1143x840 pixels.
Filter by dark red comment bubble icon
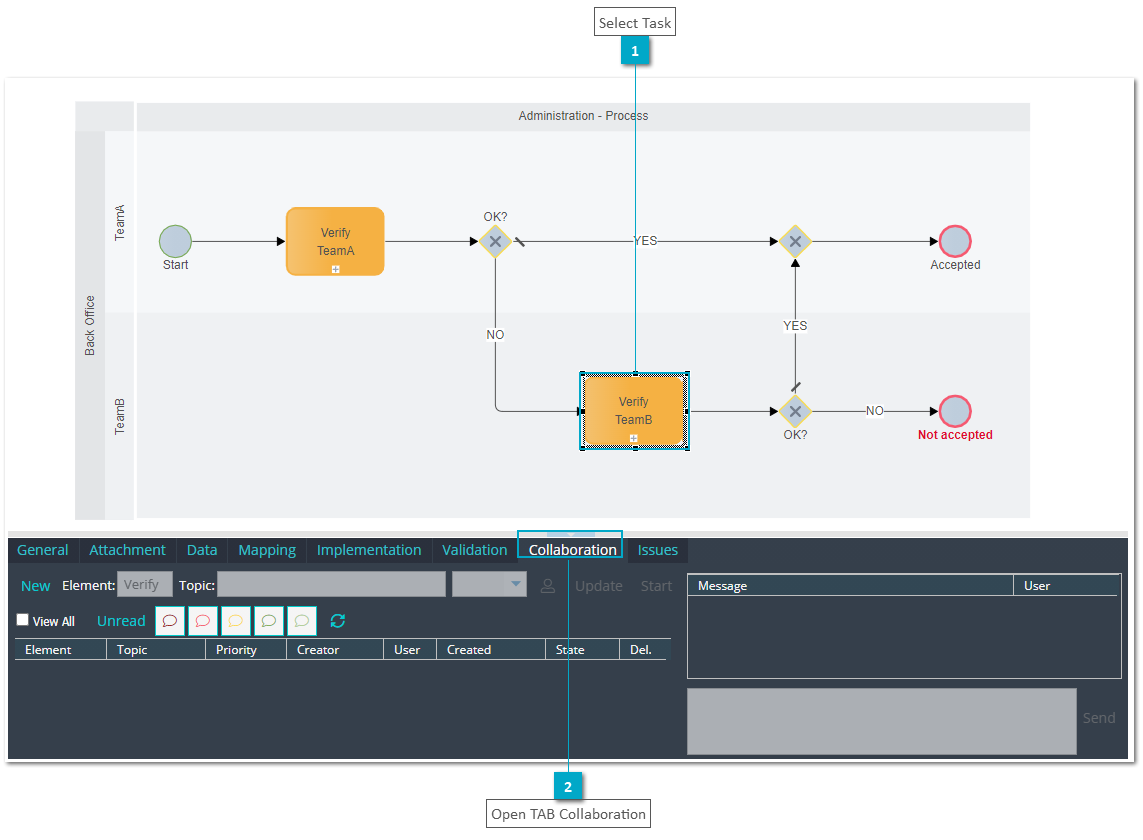(170, 621)
